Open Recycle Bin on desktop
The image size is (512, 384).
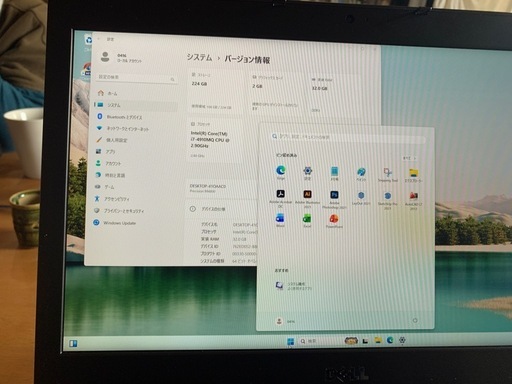[x=88, y=42]
